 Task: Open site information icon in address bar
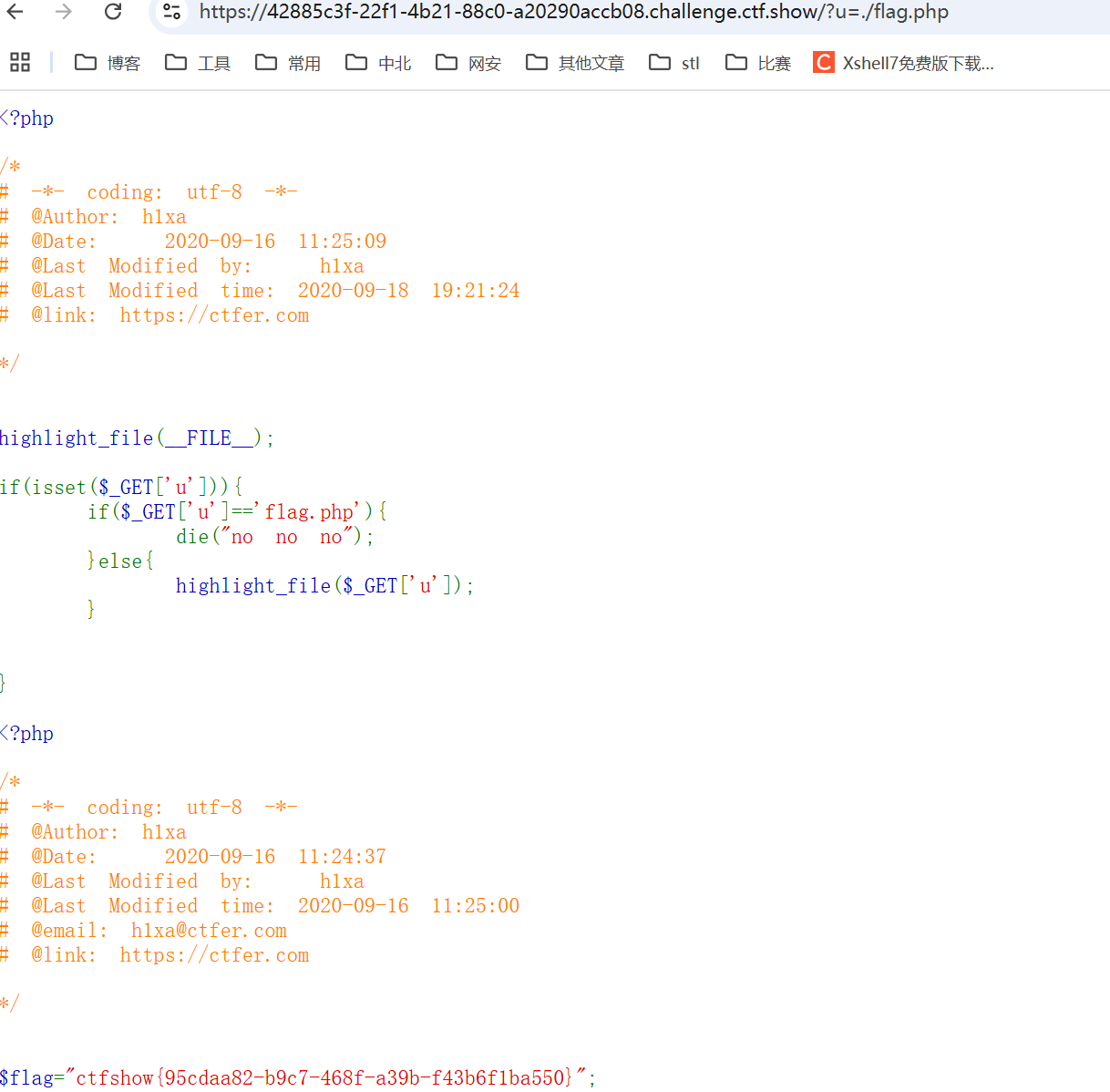pos(171,12)
